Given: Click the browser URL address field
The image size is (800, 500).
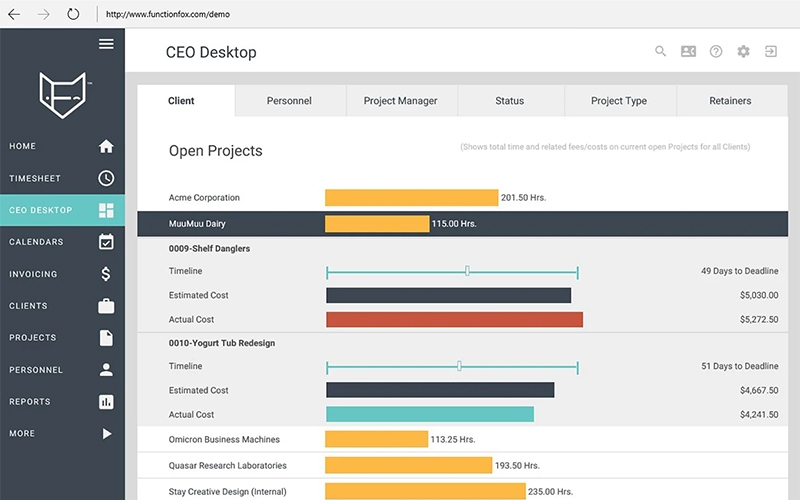Looking at the screenshot, I should point(400,14).
